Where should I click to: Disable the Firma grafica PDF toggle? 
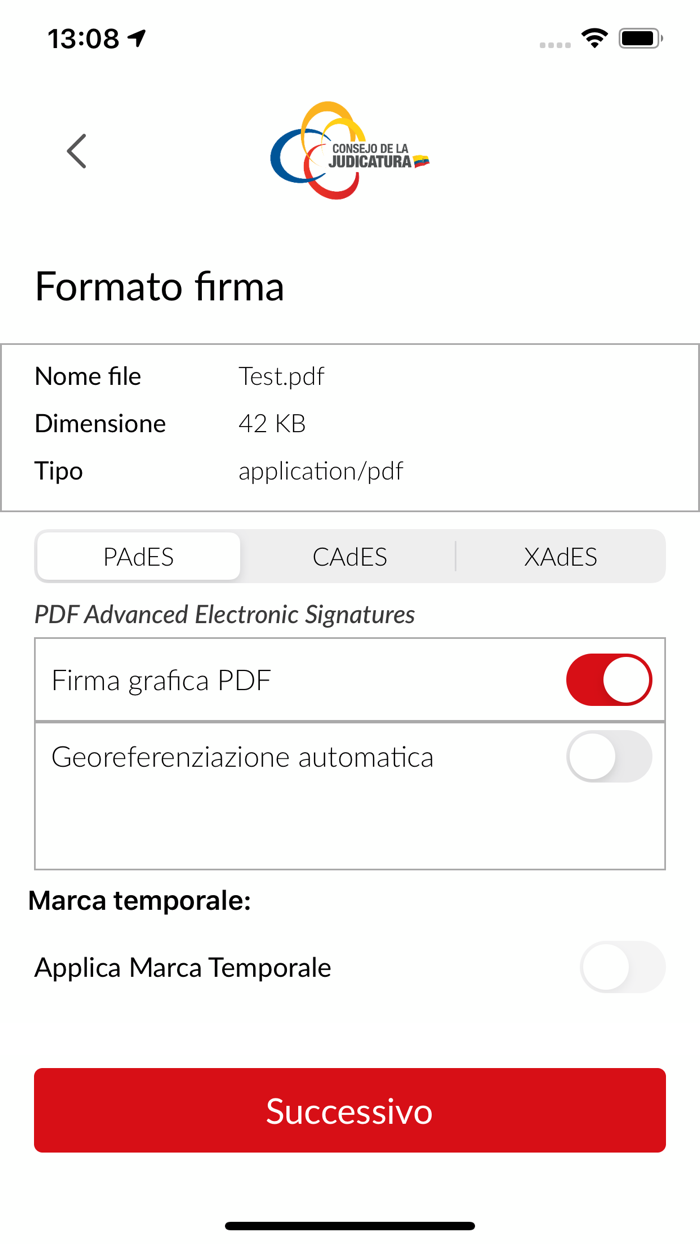pos(609,679)
